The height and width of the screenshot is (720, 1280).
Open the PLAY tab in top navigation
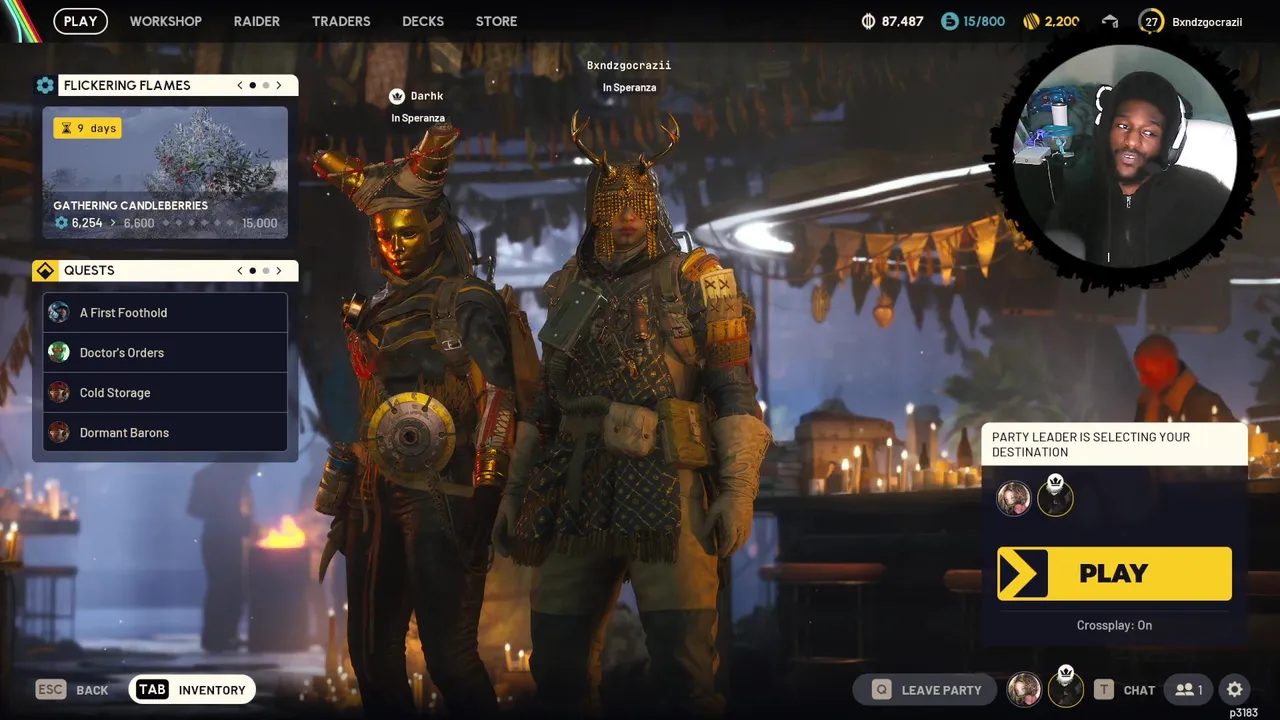[80, 21]
